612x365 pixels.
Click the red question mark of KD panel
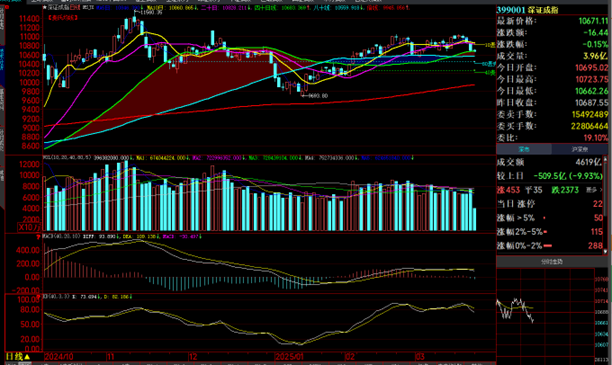tap(38, 297)
